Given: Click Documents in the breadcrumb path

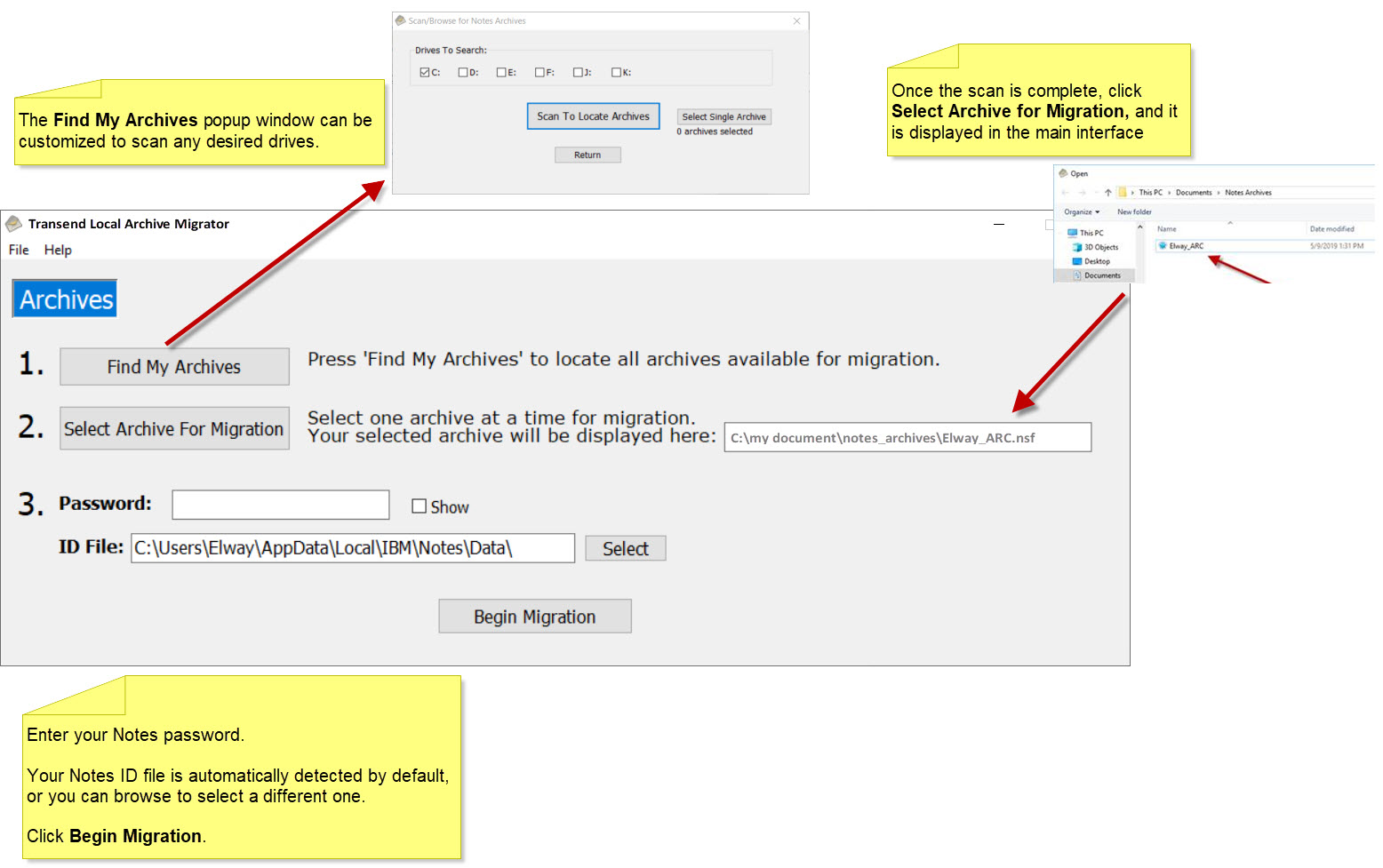Looking at the screenshot, I should pyautogui.click(x=1194, y=193).
